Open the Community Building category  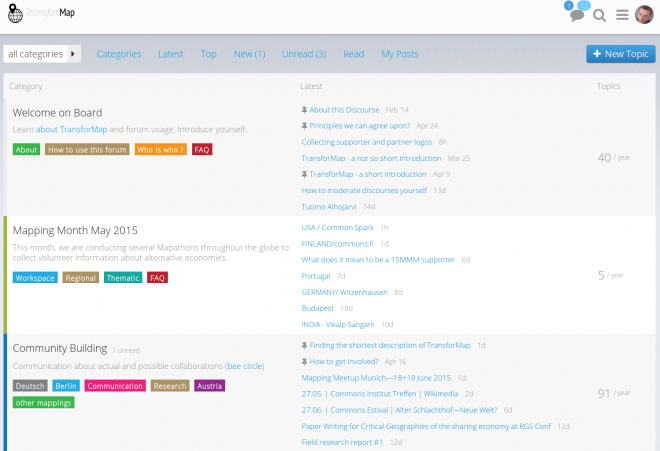coord(60,348)
